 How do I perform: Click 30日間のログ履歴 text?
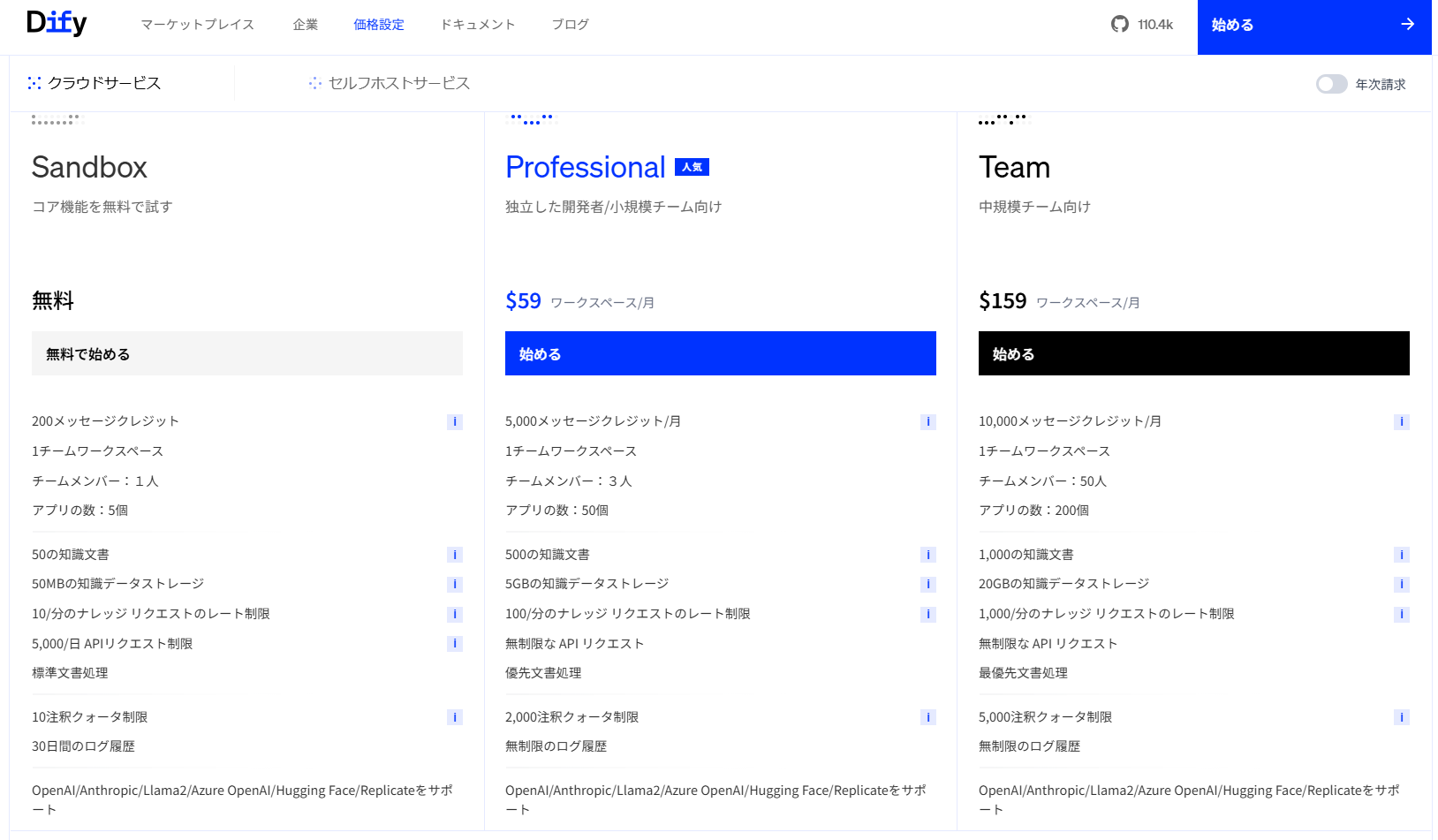tap(84, 746)
